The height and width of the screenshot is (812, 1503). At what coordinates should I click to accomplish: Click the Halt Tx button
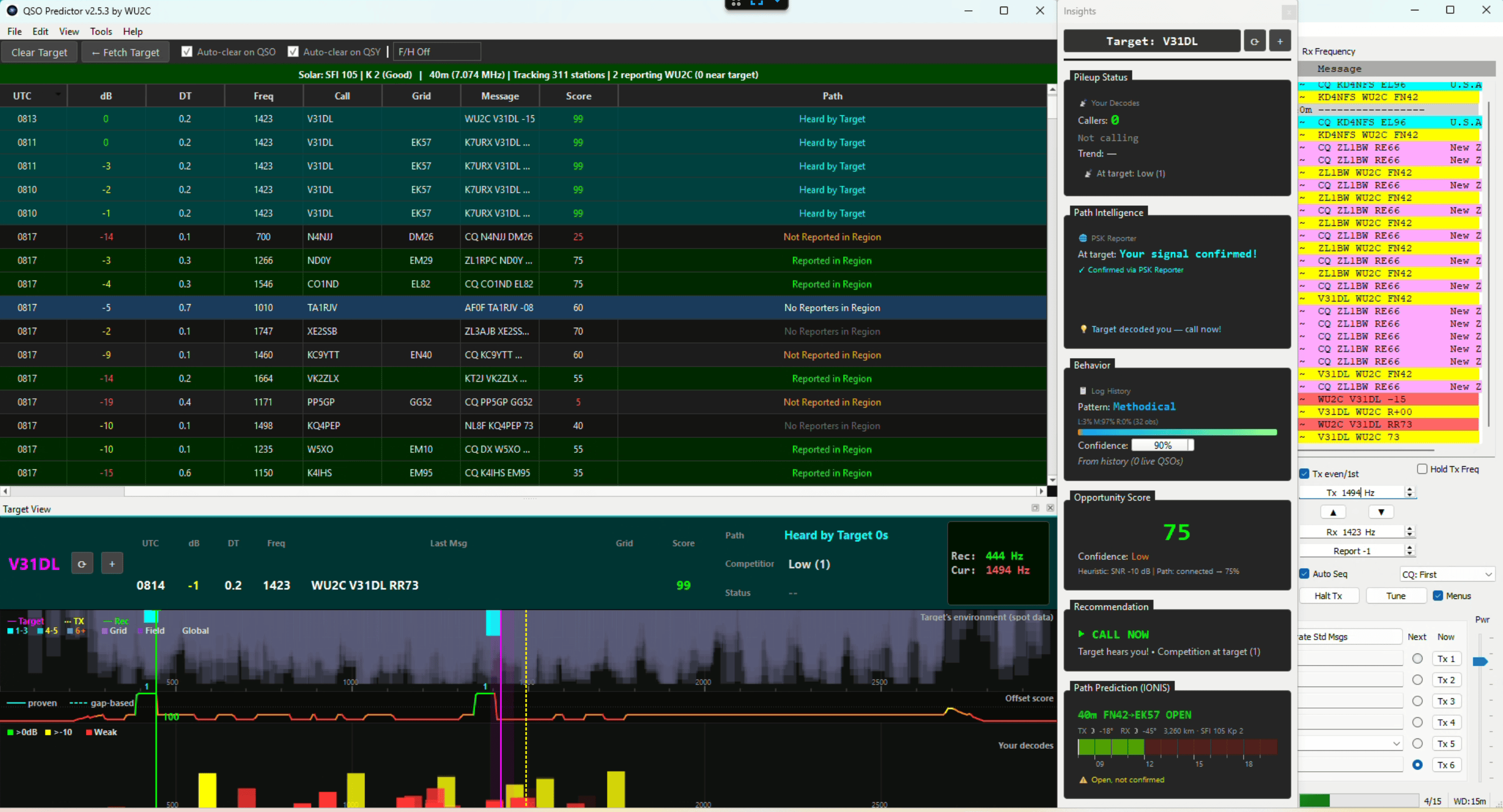1329,595
